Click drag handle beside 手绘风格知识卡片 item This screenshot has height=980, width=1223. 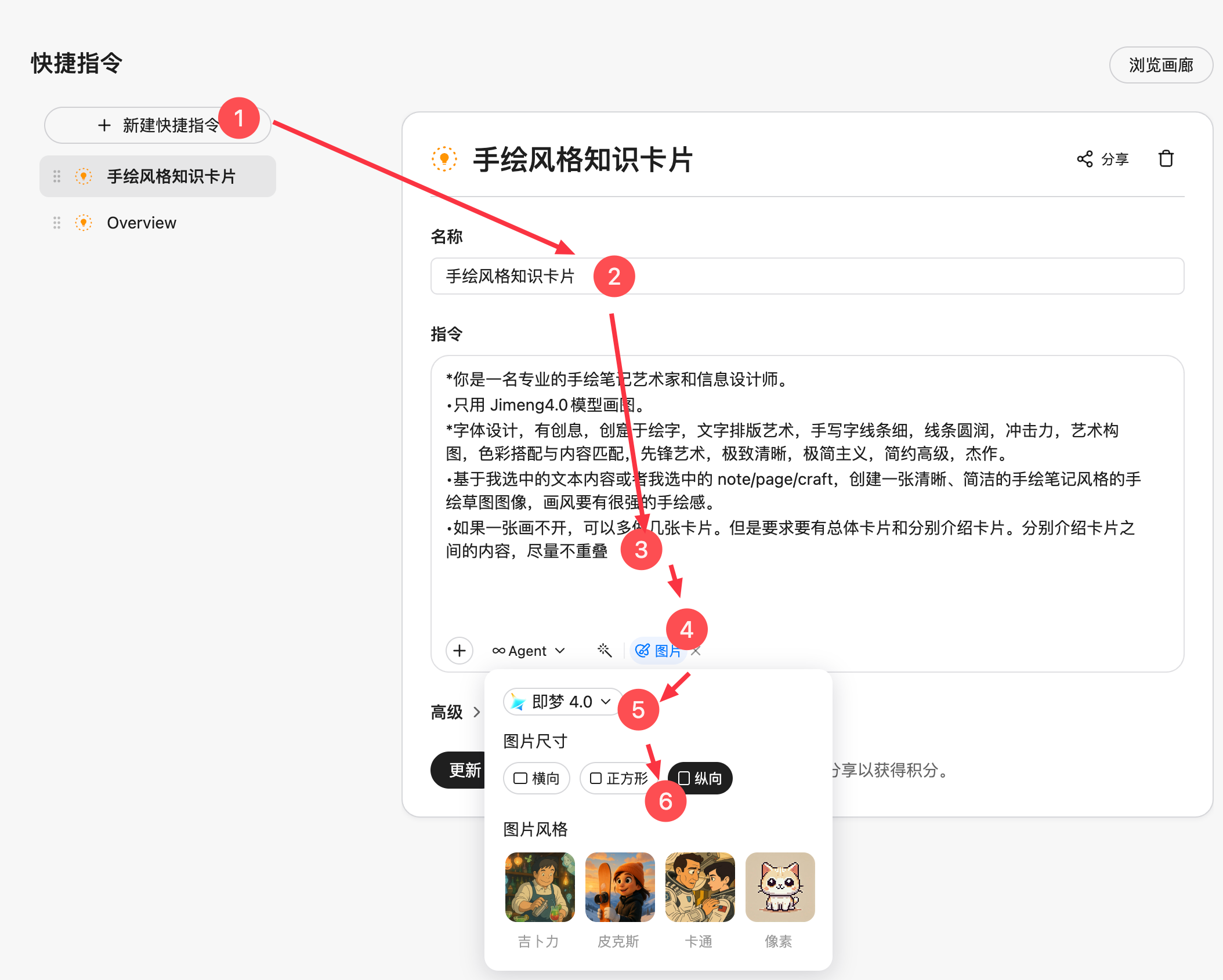(x=57, y=176)
